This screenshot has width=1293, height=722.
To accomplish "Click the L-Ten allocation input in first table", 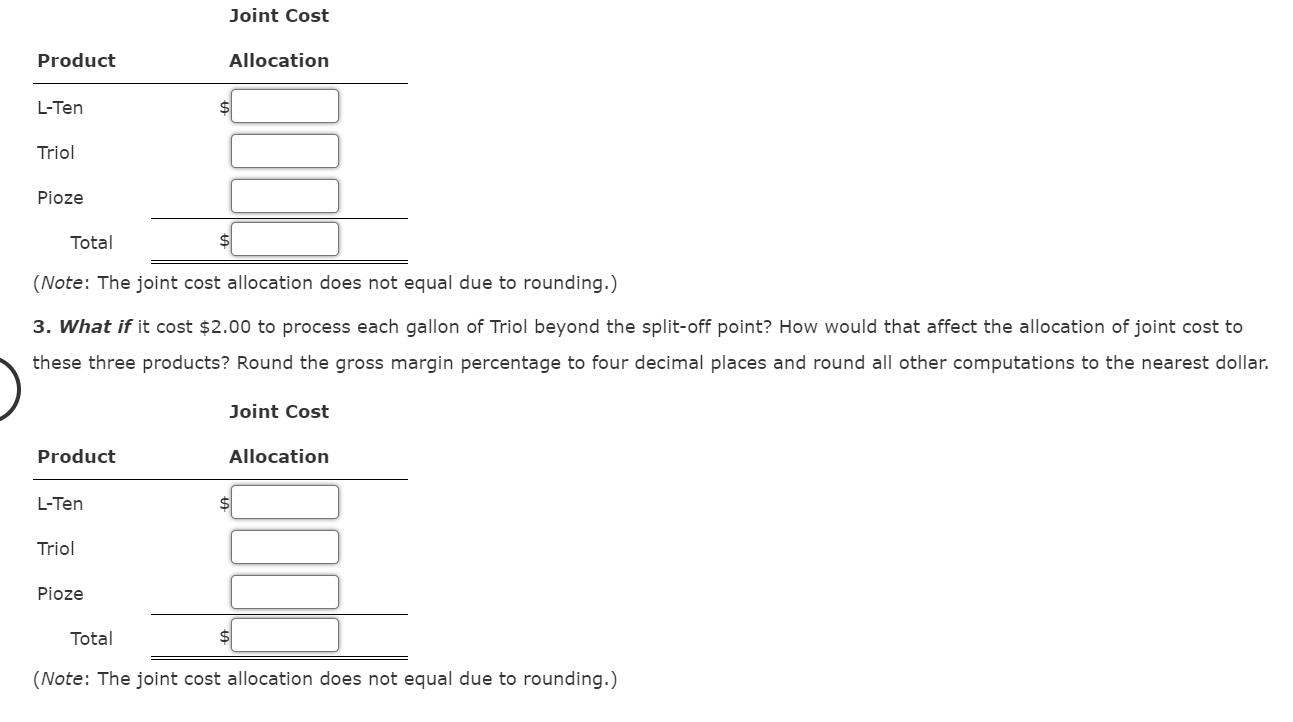I will (x=284, y=106).
